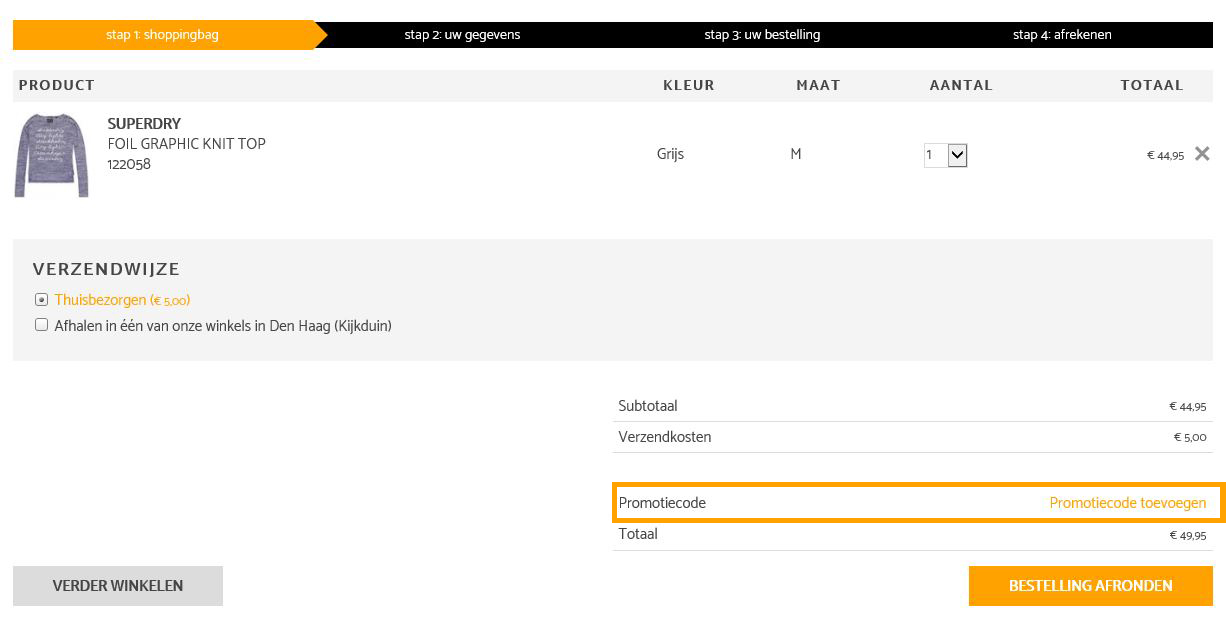Image resolution: width=1226 pixels, height=627 pixels.
Task: Click the Totaal amount € 49,95
Action: click(x=1187, y=536)
